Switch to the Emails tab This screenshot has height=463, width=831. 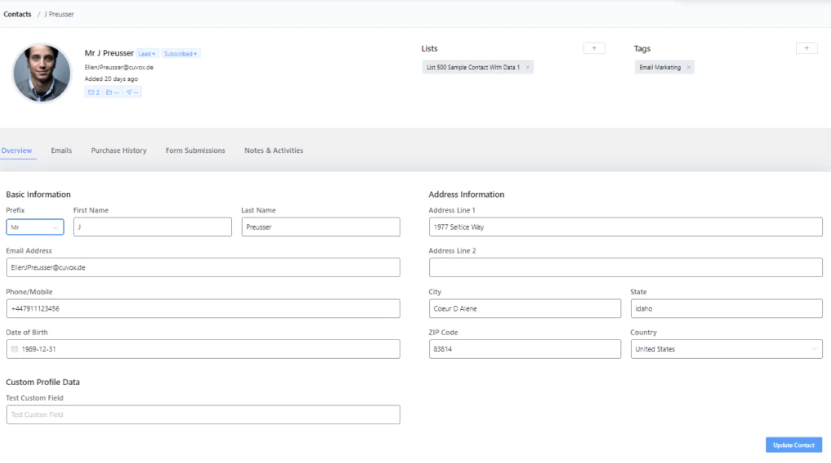point(61,150)
